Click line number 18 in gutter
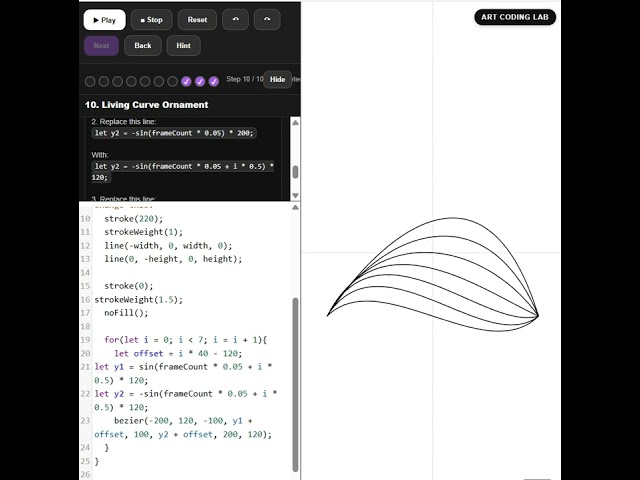 85,327
